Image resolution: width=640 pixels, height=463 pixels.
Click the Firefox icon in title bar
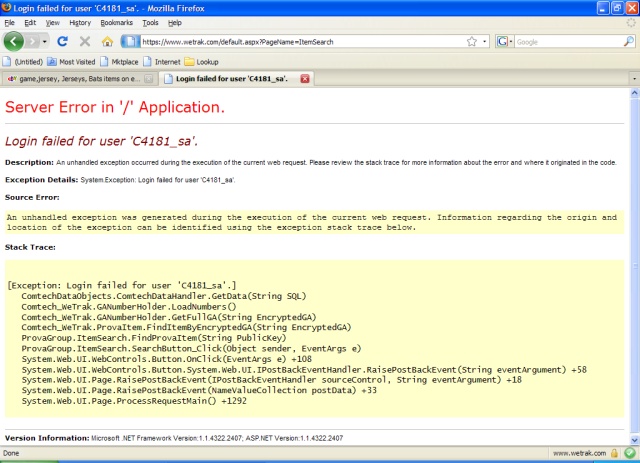coord(6,7)
